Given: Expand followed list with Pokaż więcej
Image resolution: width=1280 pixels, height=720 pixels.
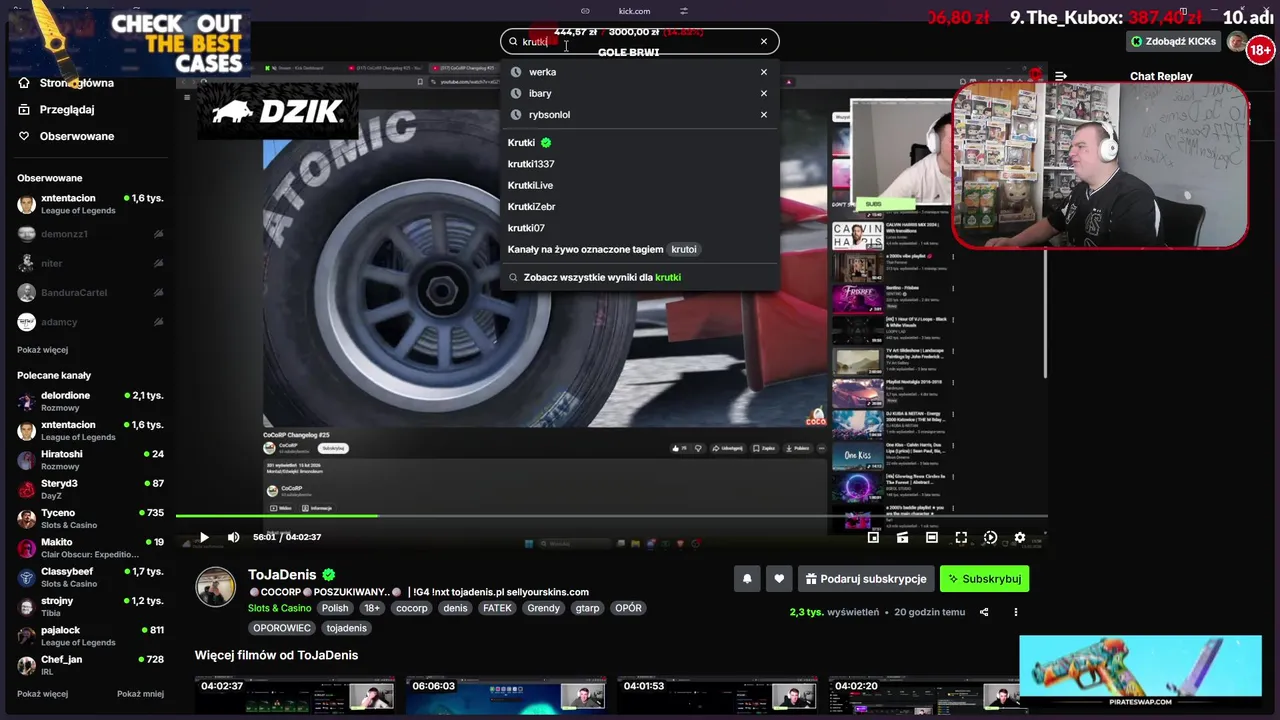Looking at the screenshot, I should pyautogui.click(x=42, y=350).
